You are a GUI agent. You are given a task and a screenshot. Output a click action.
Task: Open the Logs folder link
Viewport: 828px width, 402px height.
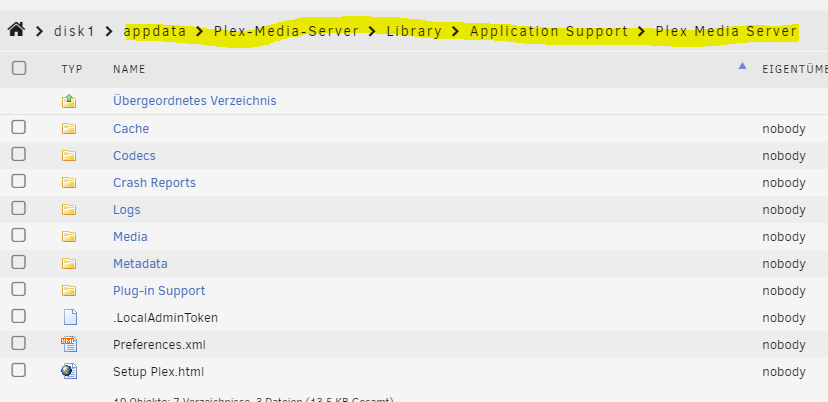click(127, 210)
